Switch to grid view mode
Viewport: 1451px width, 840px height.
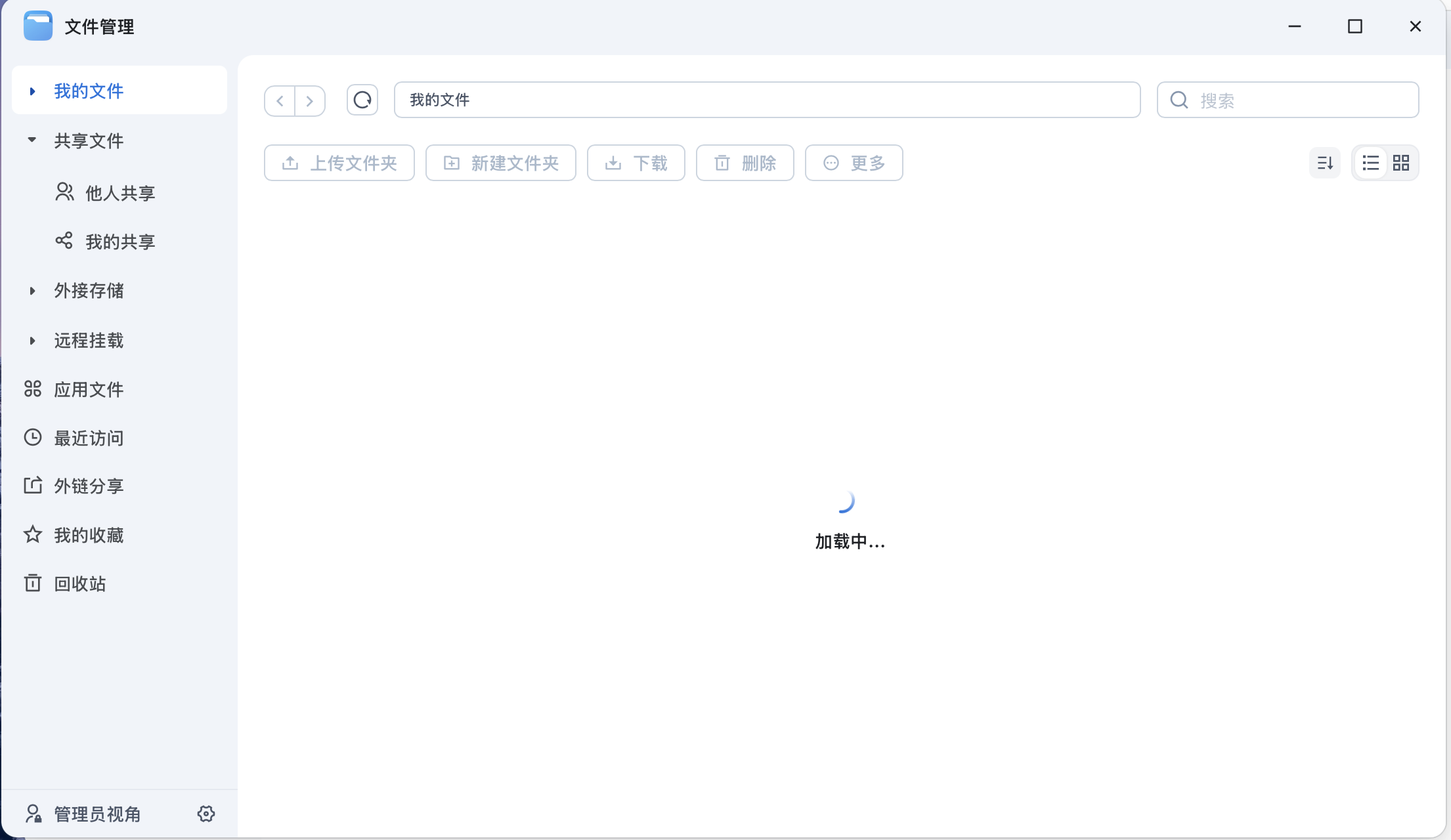pos(1401,163)
